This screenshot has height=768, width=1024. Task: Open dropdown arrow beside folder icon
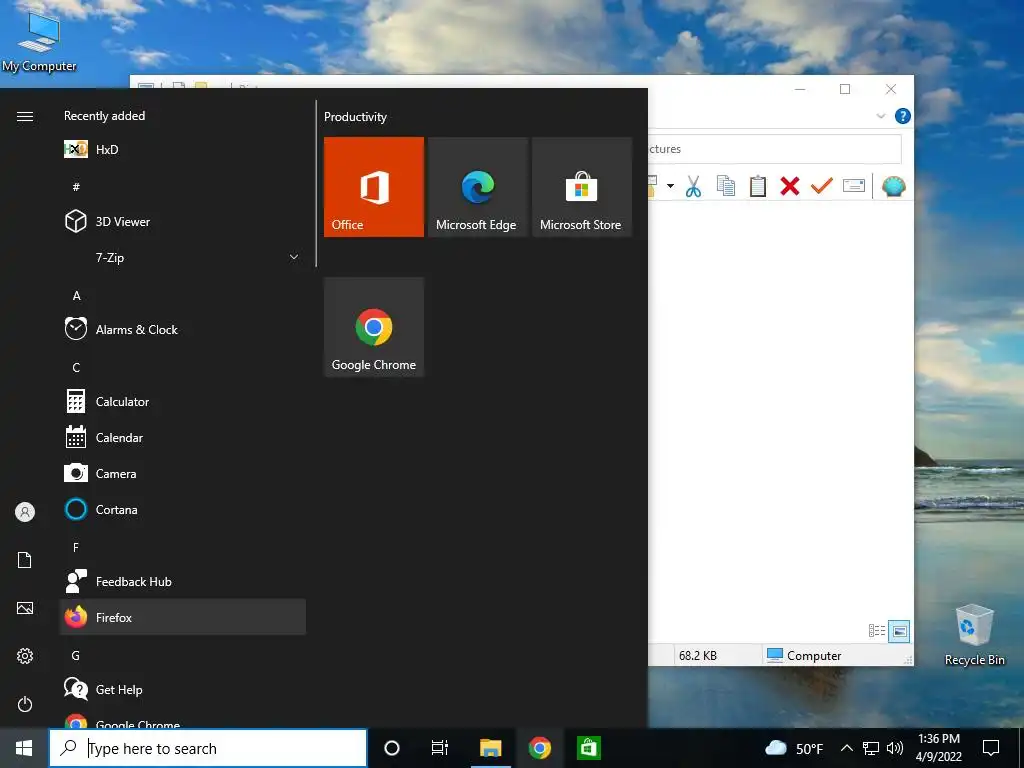point(670,187)
